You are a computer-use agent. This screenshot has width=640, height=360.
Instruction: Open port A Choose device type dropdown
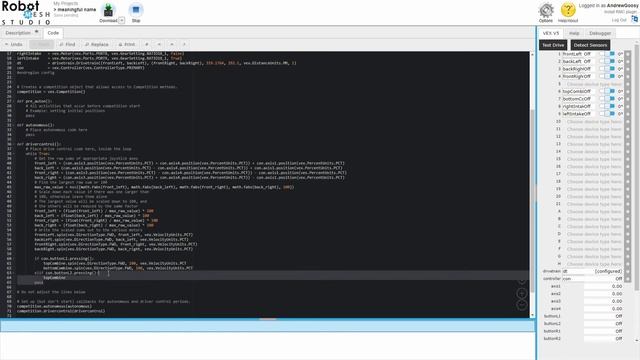click(594, 211)
